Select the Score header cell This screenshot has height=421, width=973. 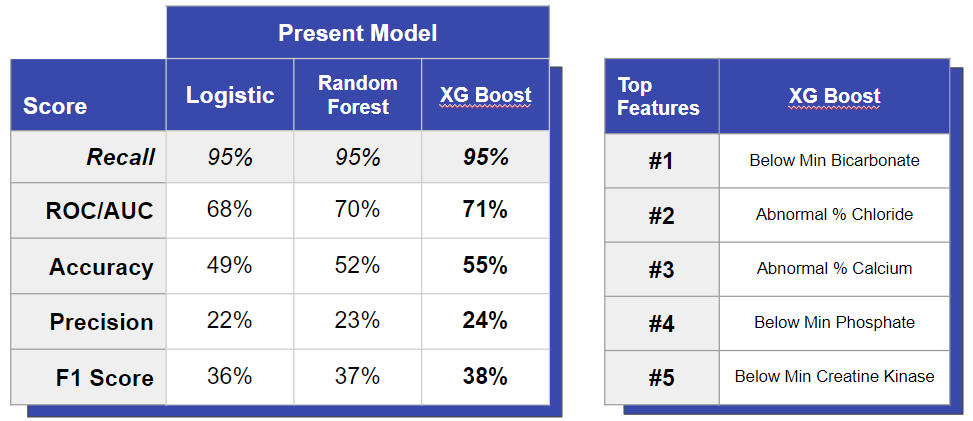point(55,106)
